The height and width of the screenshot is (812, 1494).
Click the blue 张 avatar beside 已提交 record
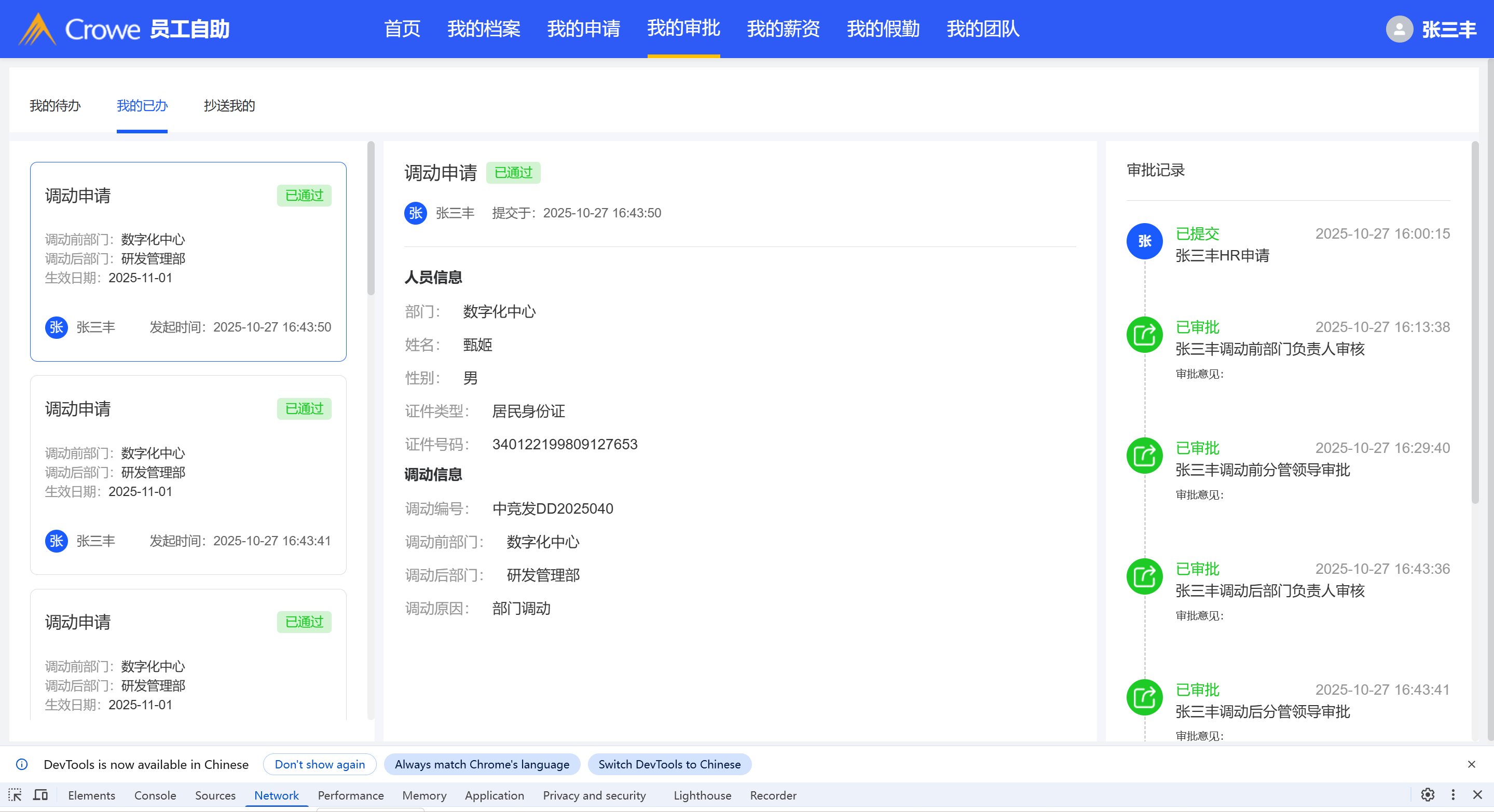pos(1144,241)
